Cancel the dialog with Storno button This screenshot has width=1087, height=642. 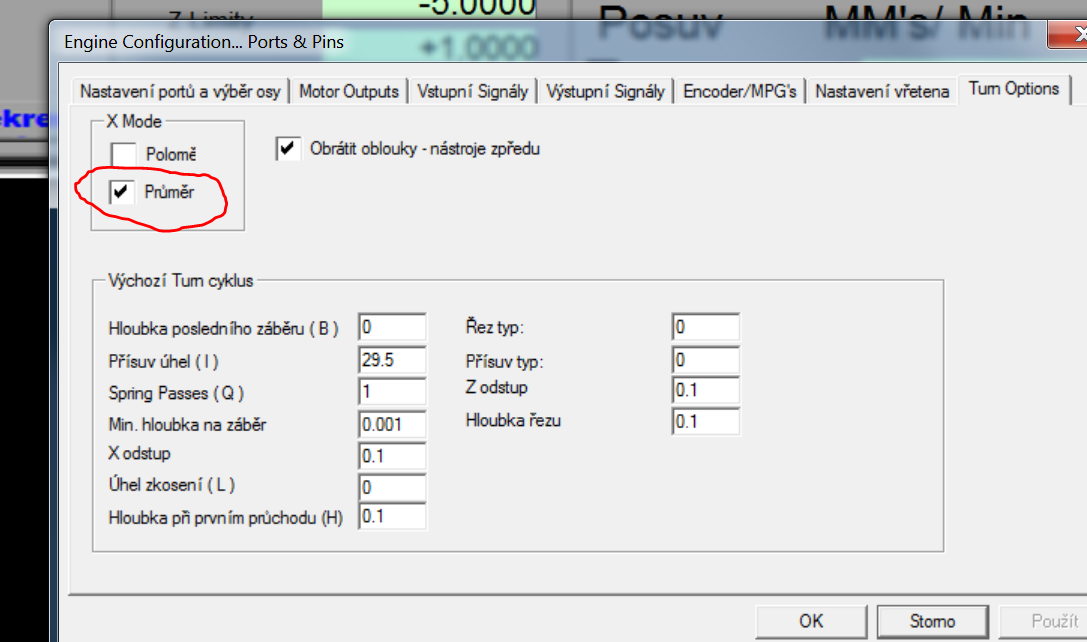tap(932, 621)
